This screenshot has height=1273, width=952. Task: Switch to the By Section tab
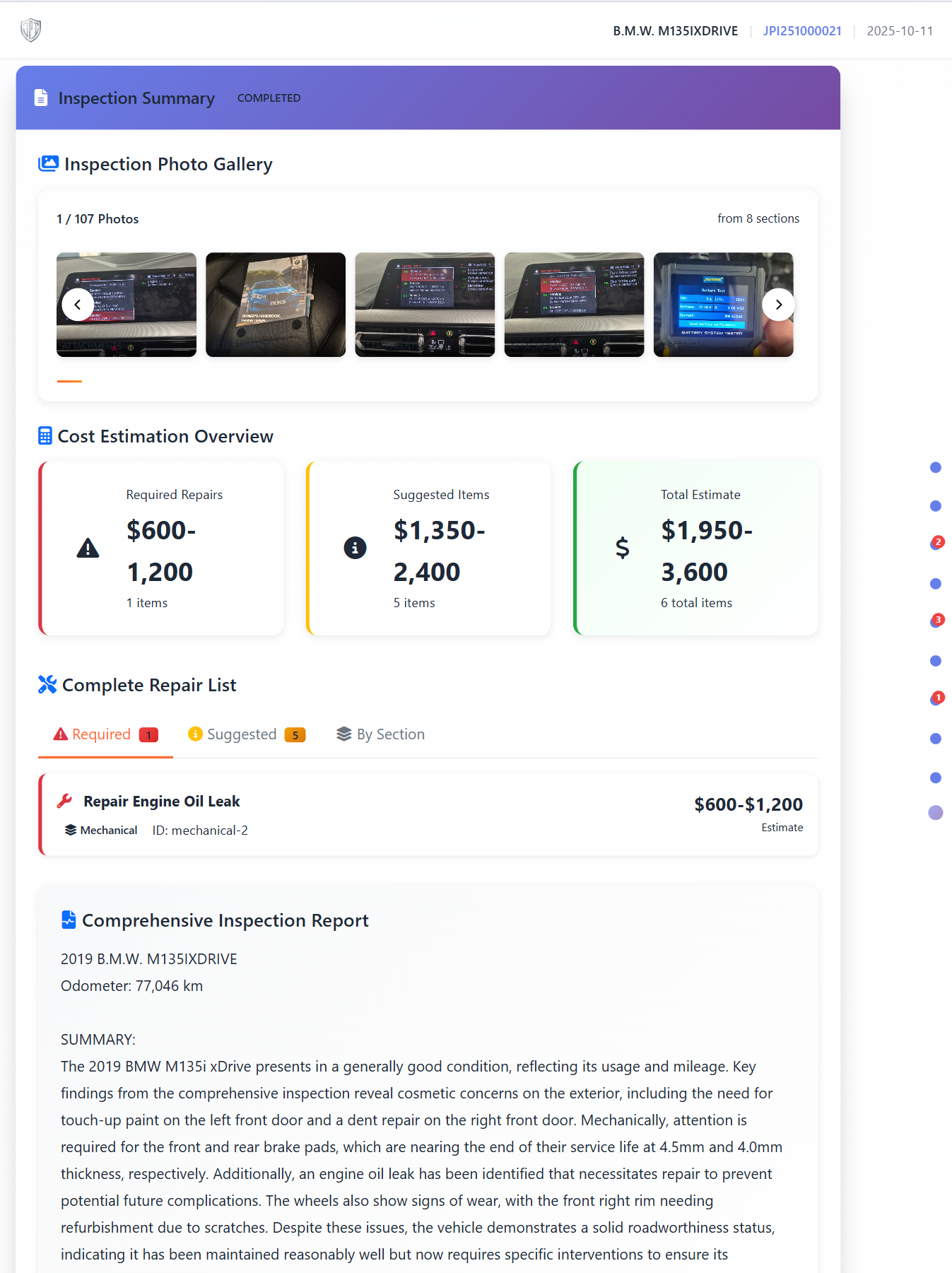(x=381, y=734)
